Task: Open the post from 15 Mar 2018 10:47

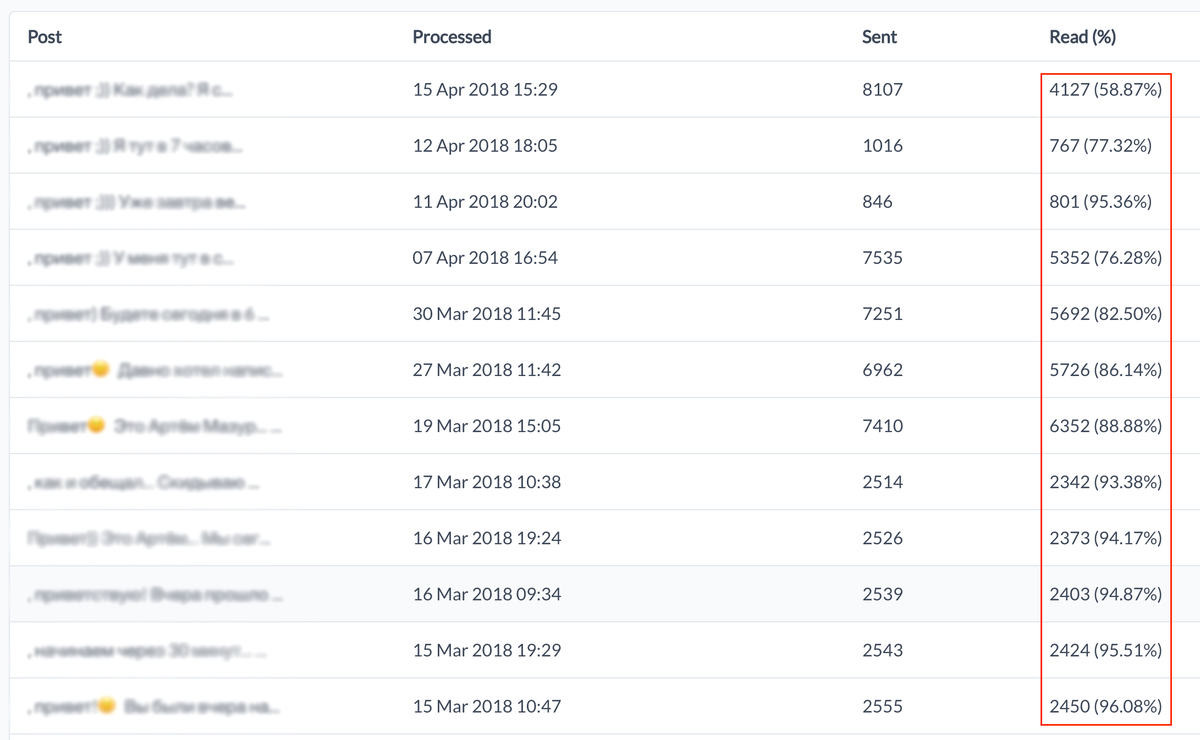Action: [154, 706]
